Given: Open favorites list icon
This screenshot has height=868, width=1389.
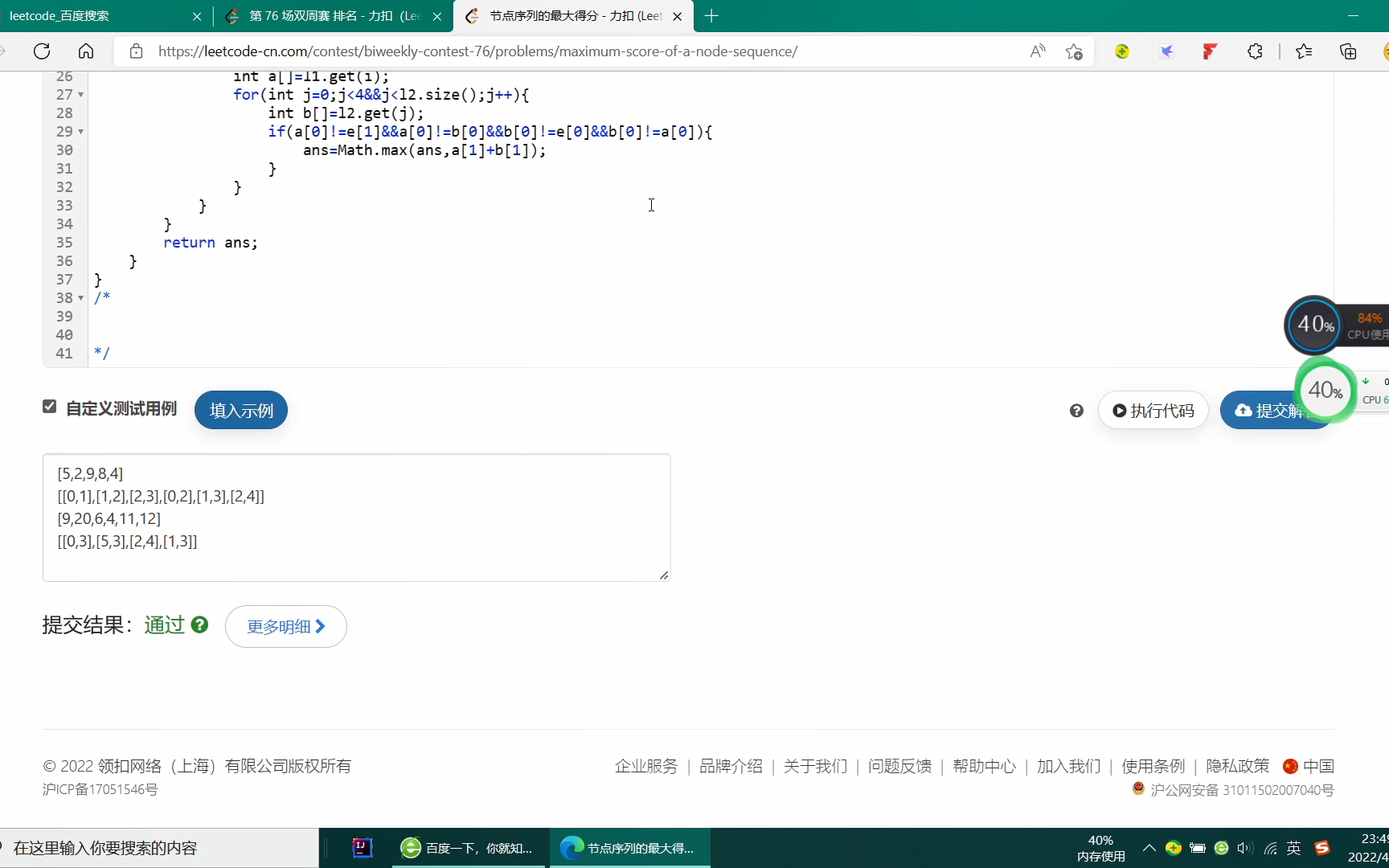Looking at the screenshot, I should pyautogui.click(x=1304, y=51).
